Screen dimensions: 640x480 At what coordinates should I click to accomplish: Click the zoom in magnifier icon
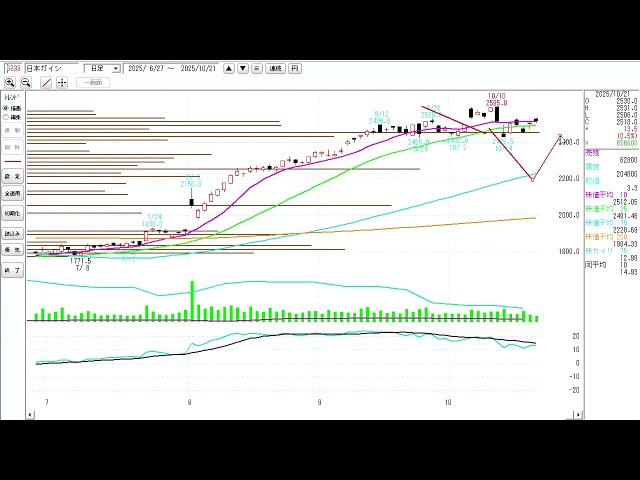pyautogui.click(x=12, y=82)
